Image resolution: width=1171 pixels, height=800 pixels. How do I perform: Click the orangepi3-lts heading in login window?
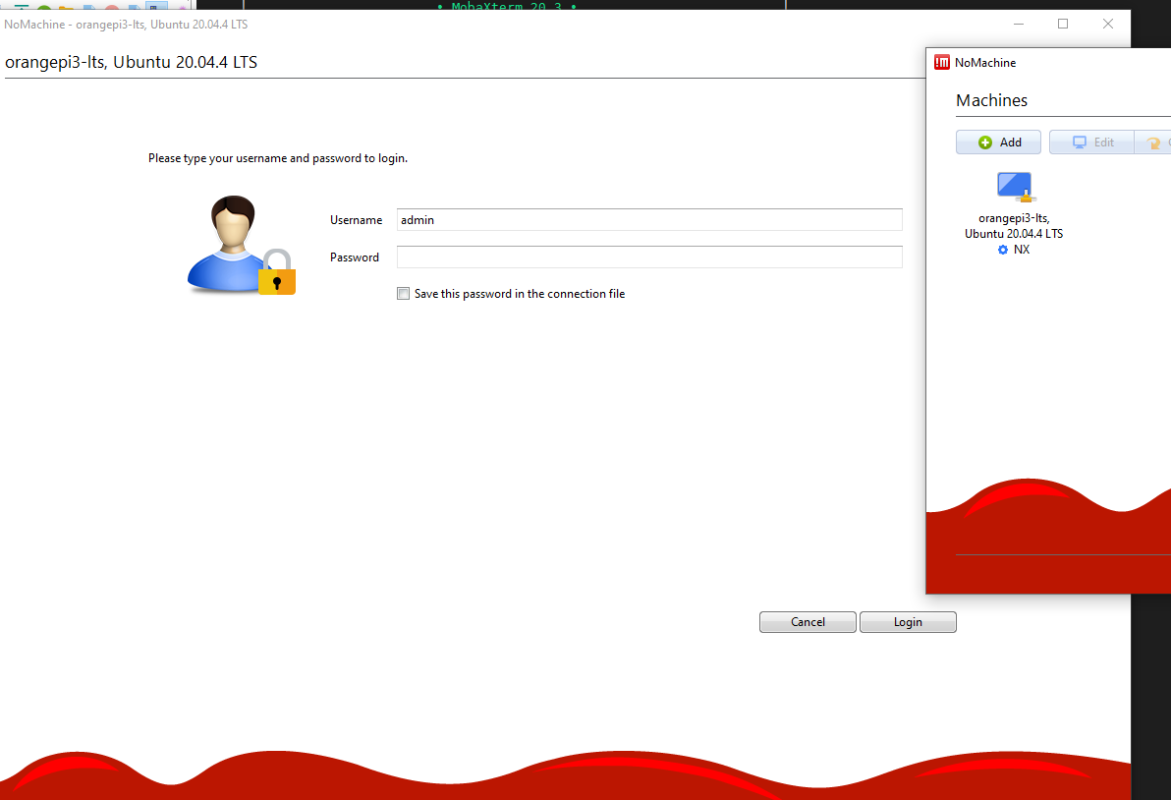[131, 62]
